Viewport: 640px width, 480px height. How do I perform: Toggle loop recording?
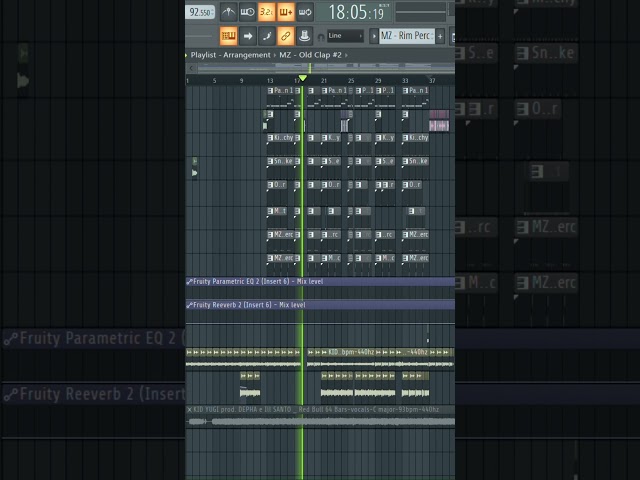click(305, 12)
